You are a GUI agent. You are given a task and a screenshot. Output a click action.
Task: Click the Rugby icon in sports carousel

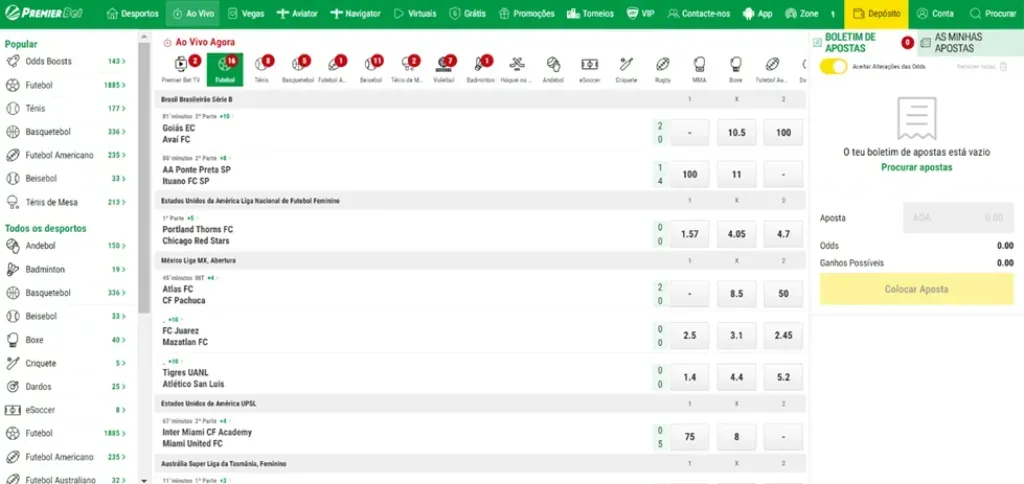[x=662, y=67]
